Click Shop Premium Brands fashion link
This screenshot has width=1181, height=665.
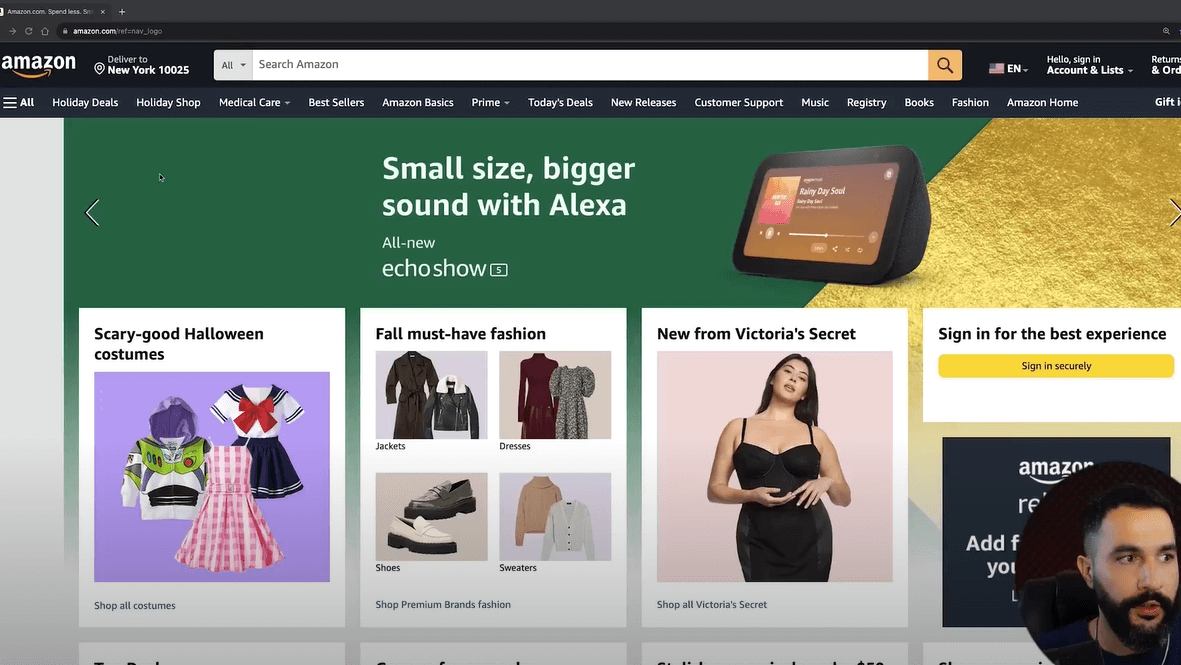[x=443, y=605]
